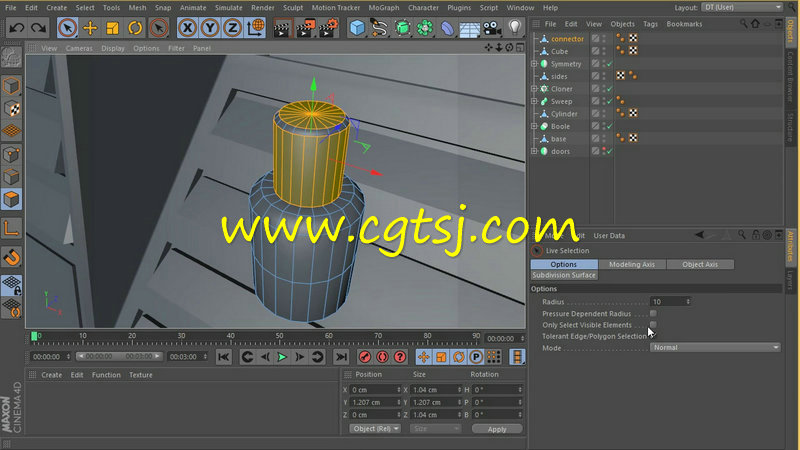800x450 pixels.
Task: Click the timeline preview range slider
Action: point(119,356)
